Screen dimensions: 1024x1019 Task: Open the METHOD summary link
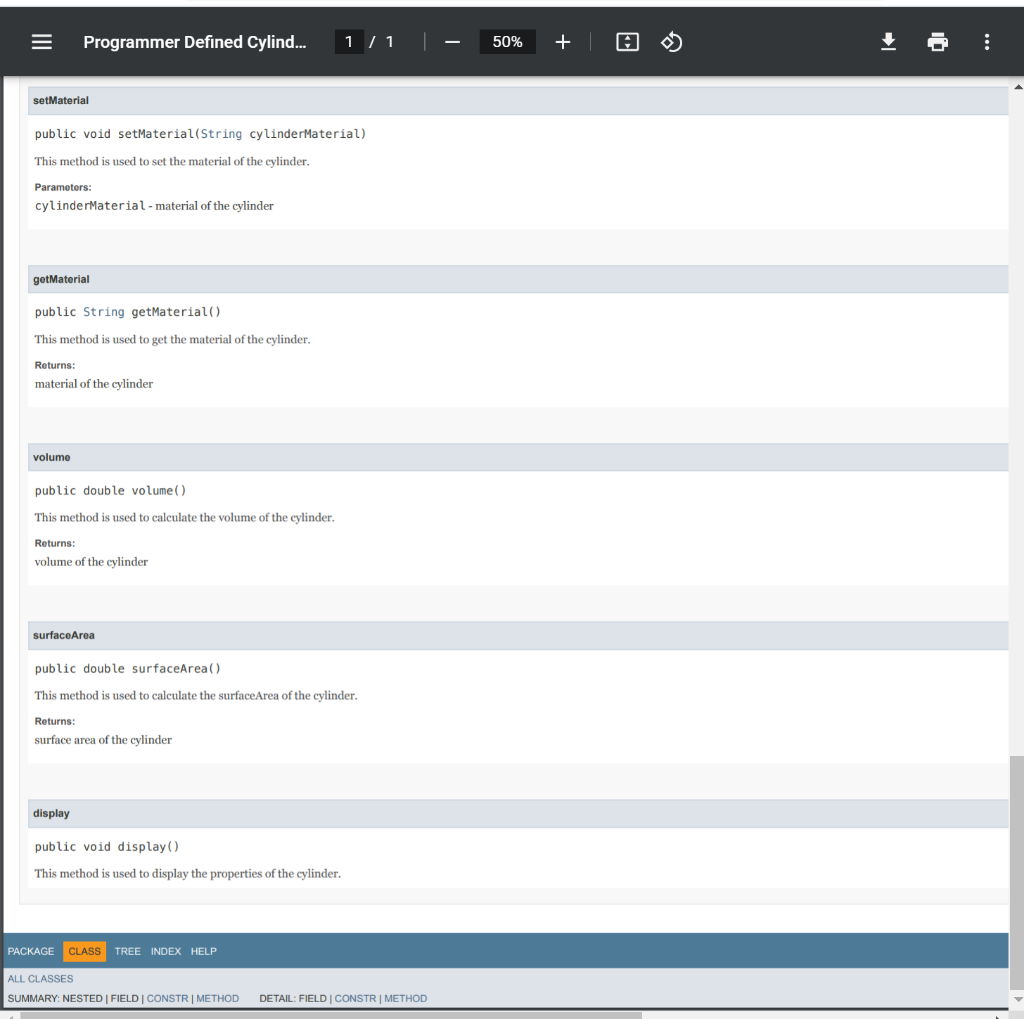[218, 998]
